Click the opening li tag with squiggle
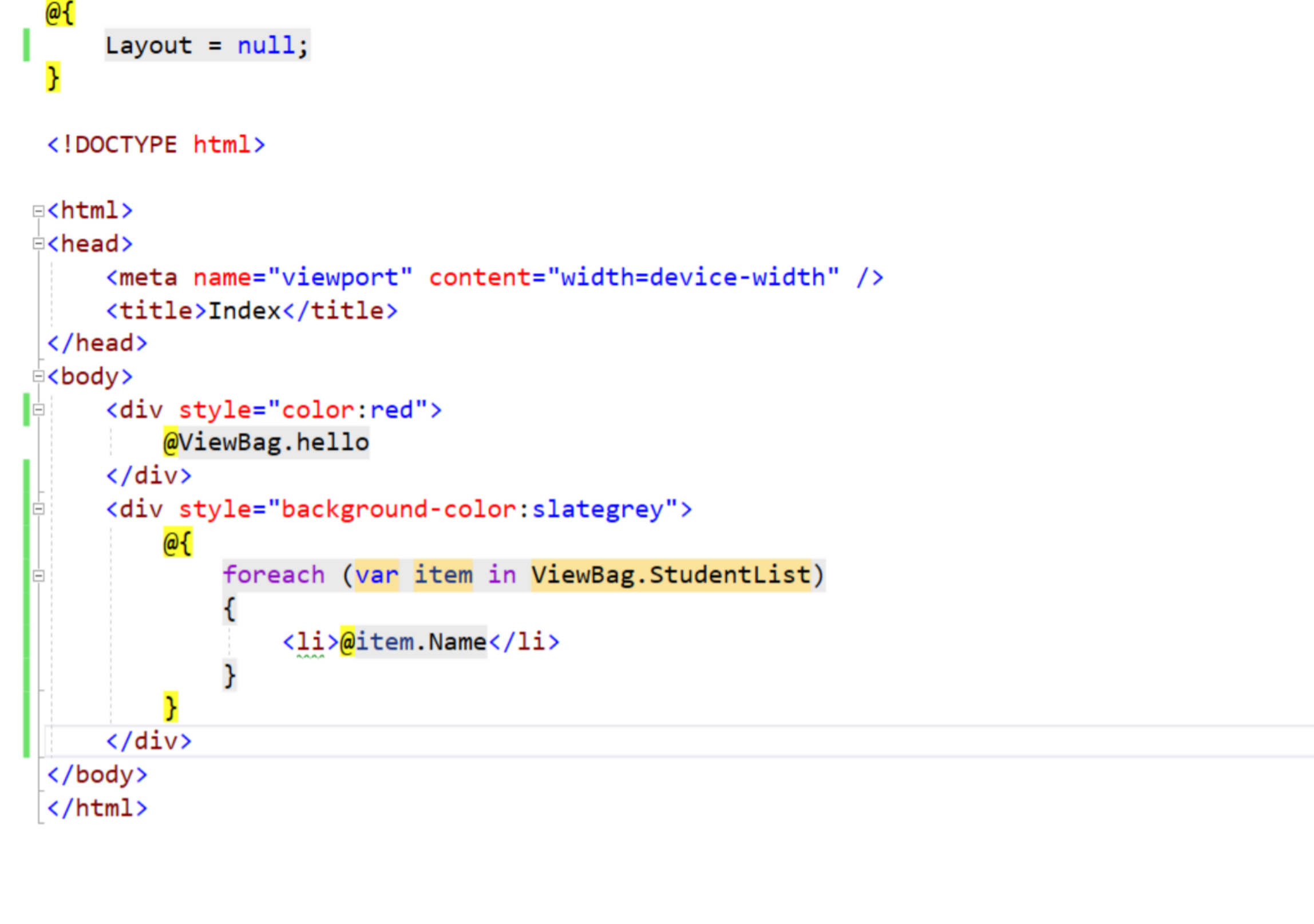The height and width of the screenshot is (924, 1314). point(311,642)
